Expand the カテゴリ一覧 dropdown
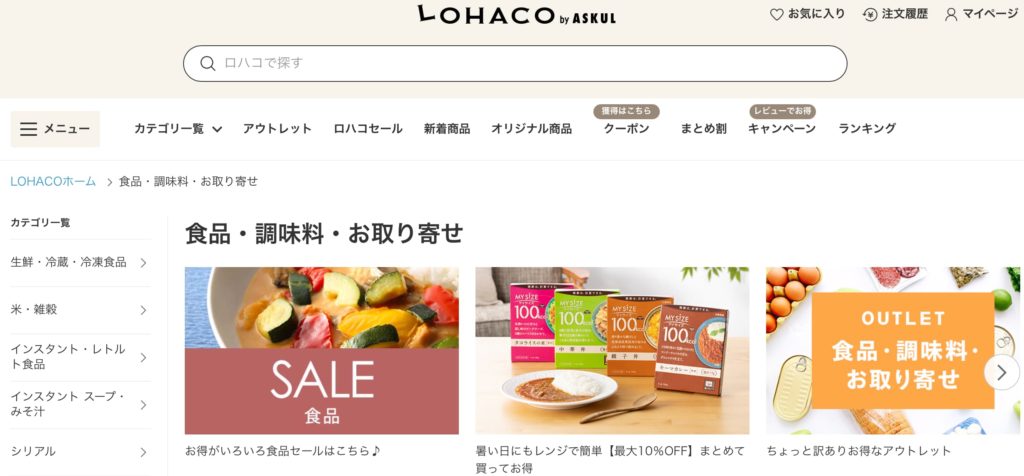 tap(178, 129)
